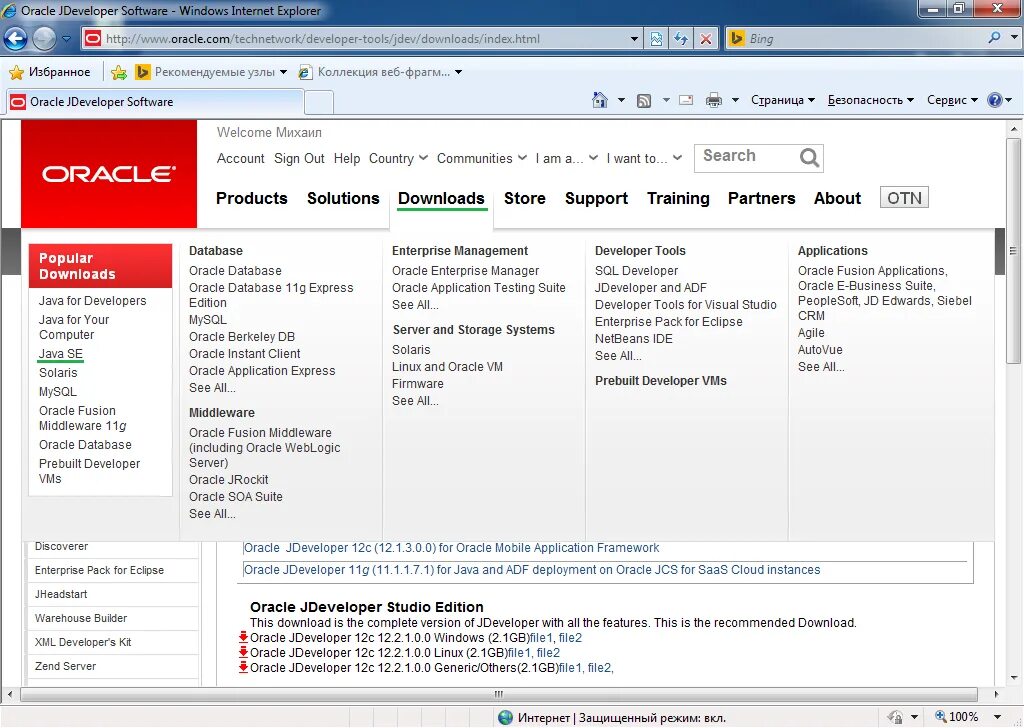The height and width of the screenshot is (728, 1024).
Task: Open JDeveloper and ADF link
Action: click(650, 288)
